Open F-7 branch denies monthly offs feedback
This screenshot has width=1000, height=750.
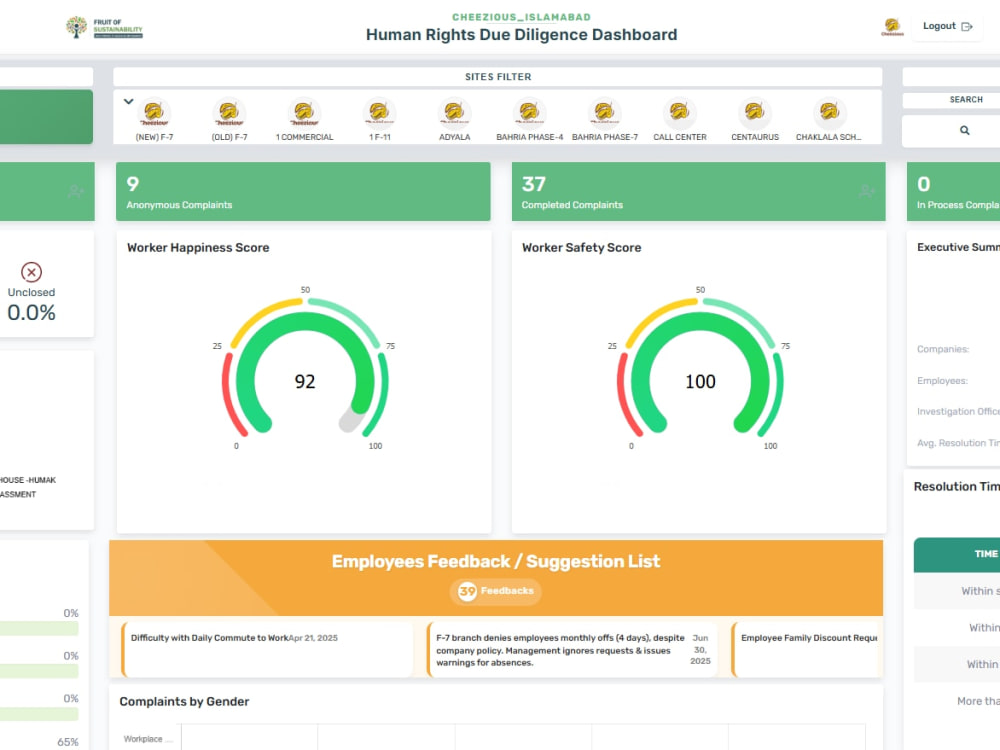573,649
